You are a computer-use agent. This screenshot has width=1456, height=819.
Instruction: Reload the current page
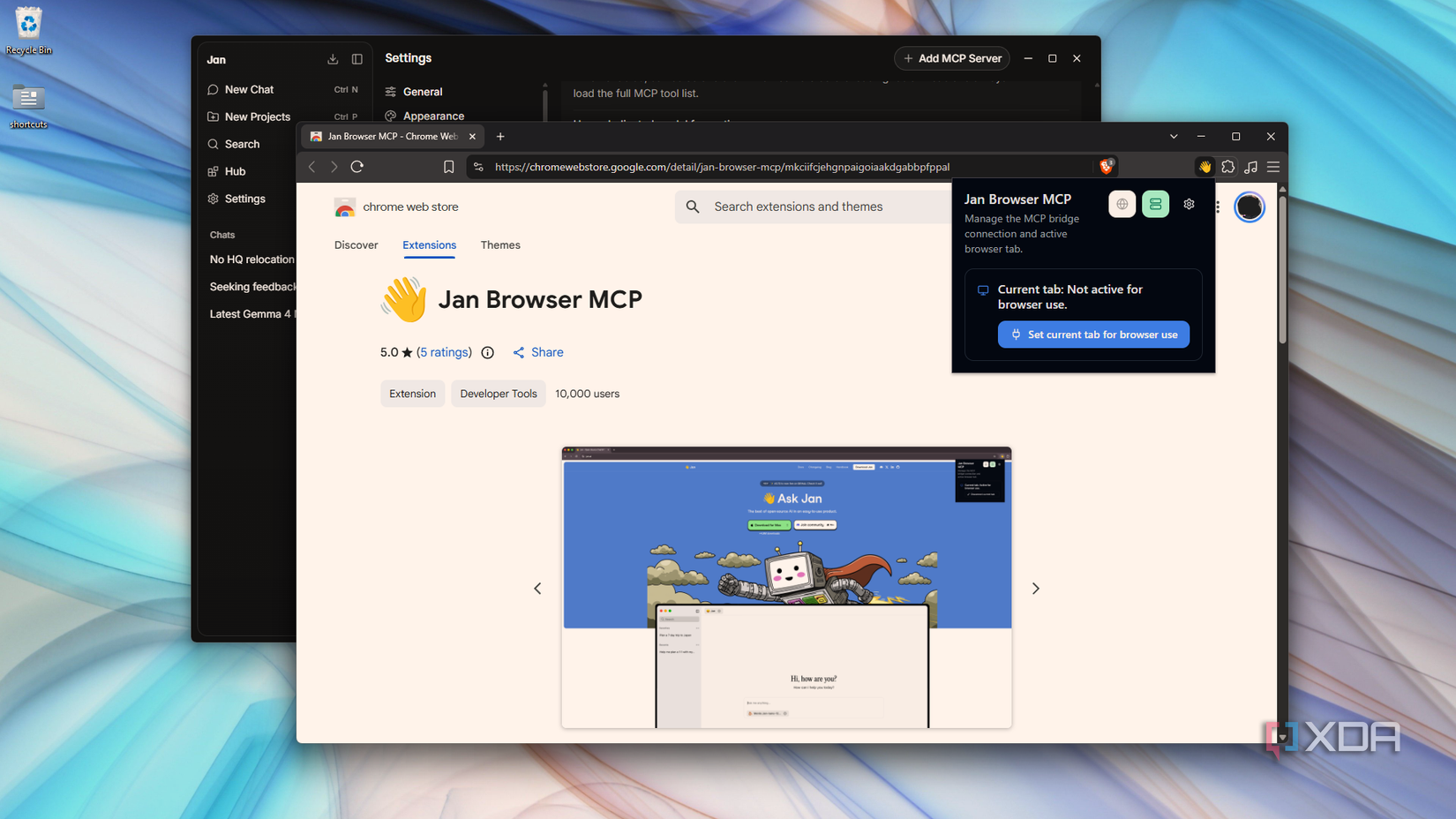pyautogui.click(x=357, y=167)
